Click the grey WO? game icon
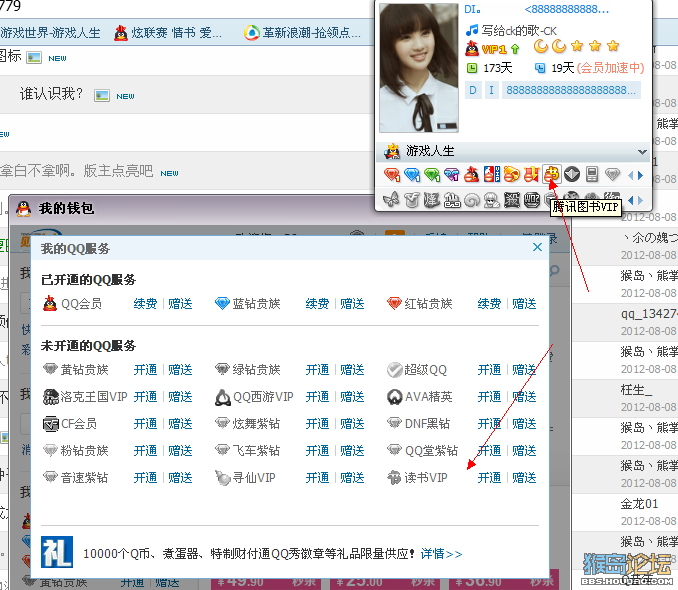 [x=531, y=200]
